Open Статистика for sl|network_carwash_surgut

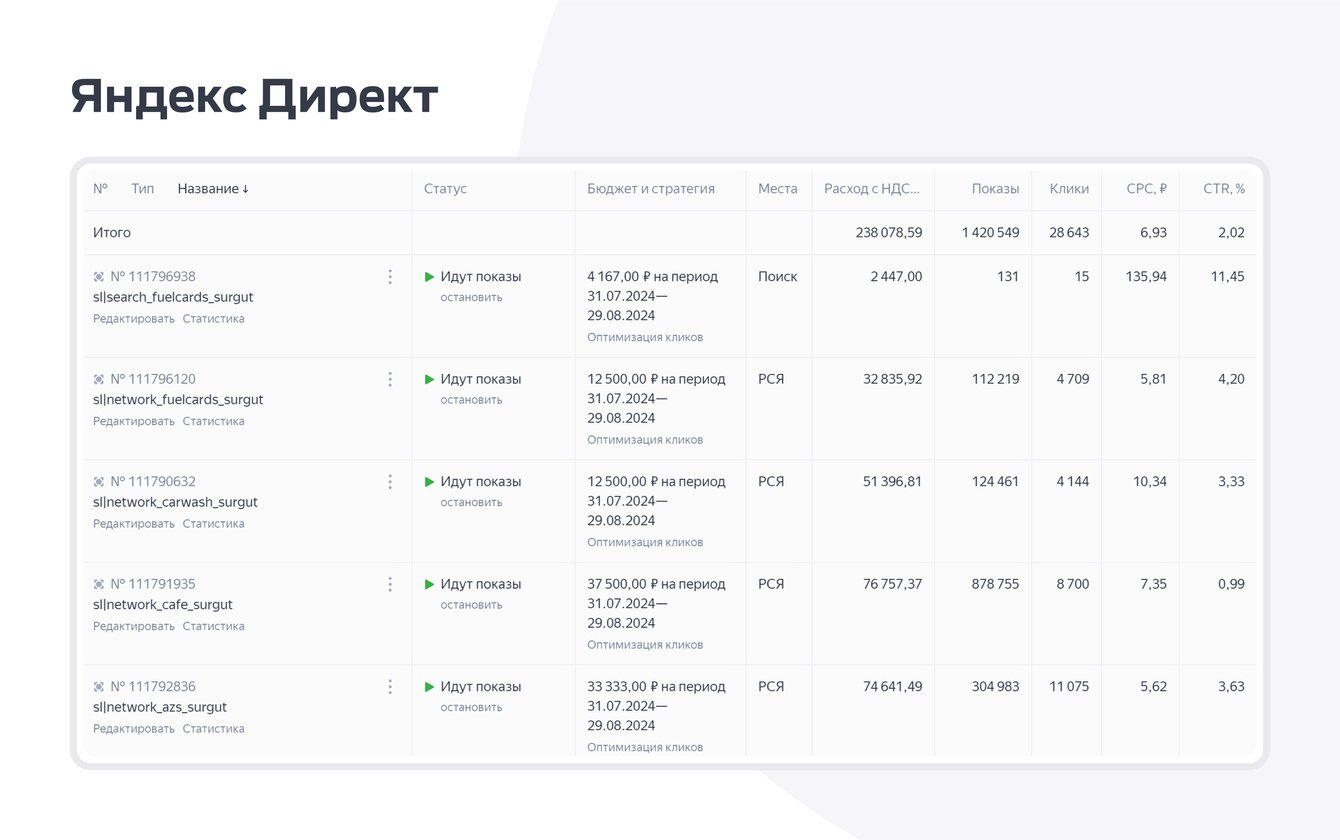pos(213,524)
